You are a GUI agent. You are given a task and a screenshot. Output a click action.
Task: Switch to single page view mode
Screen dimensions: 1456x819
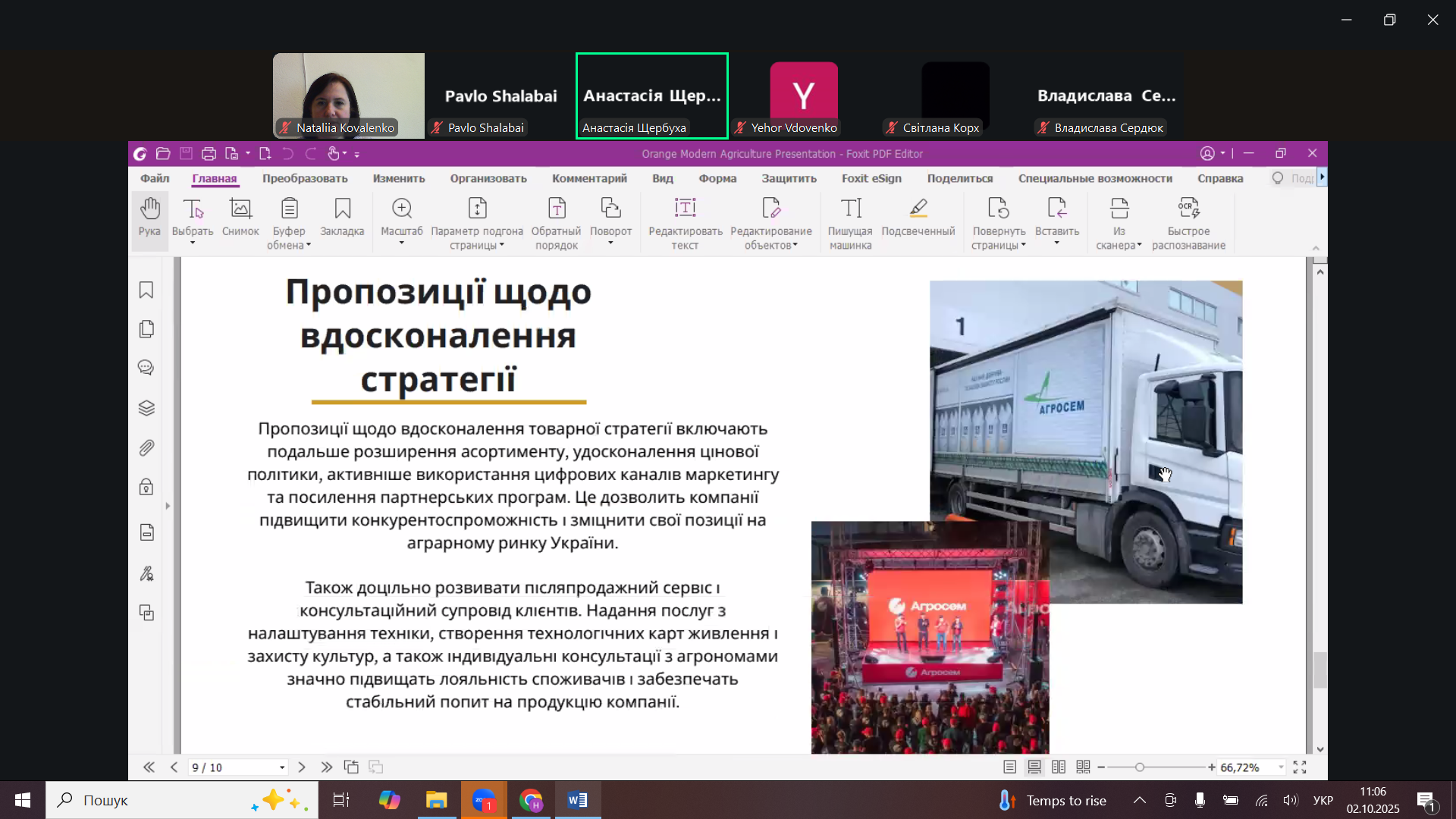pyautogui.click(x=1009, y=767)
